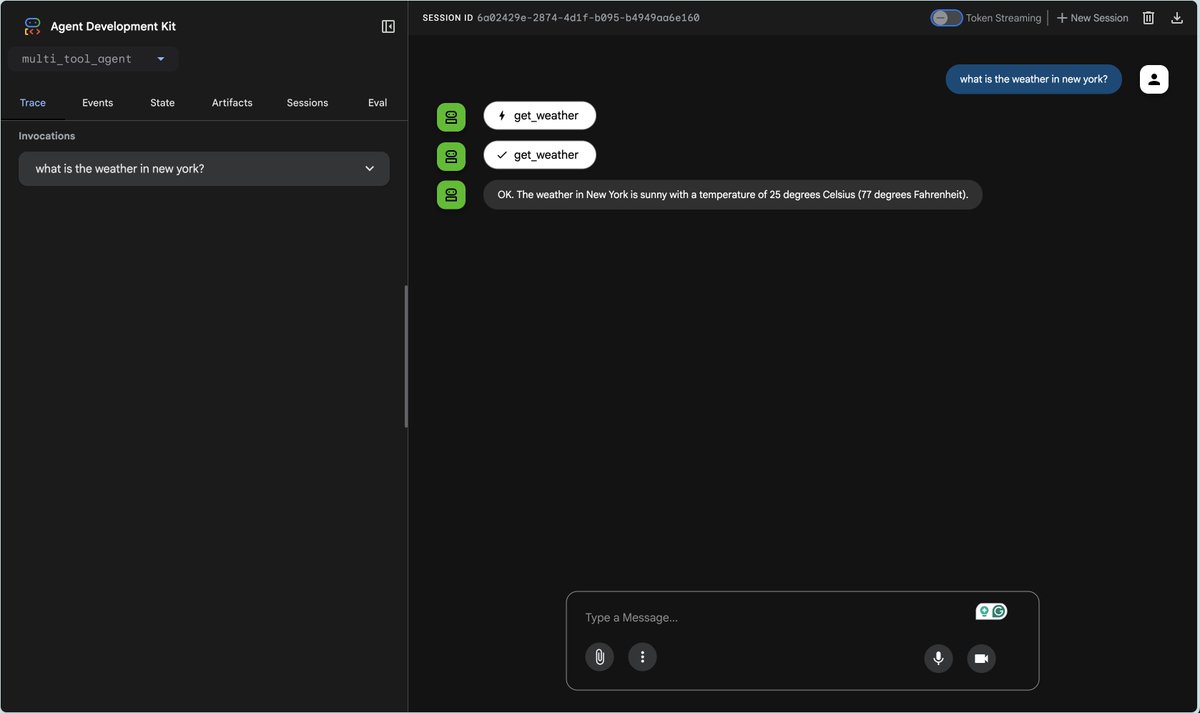This screenshot has width=1200, height=713.
Task: Collapse the side panel with the panel icon
Action: click(388, 26)
